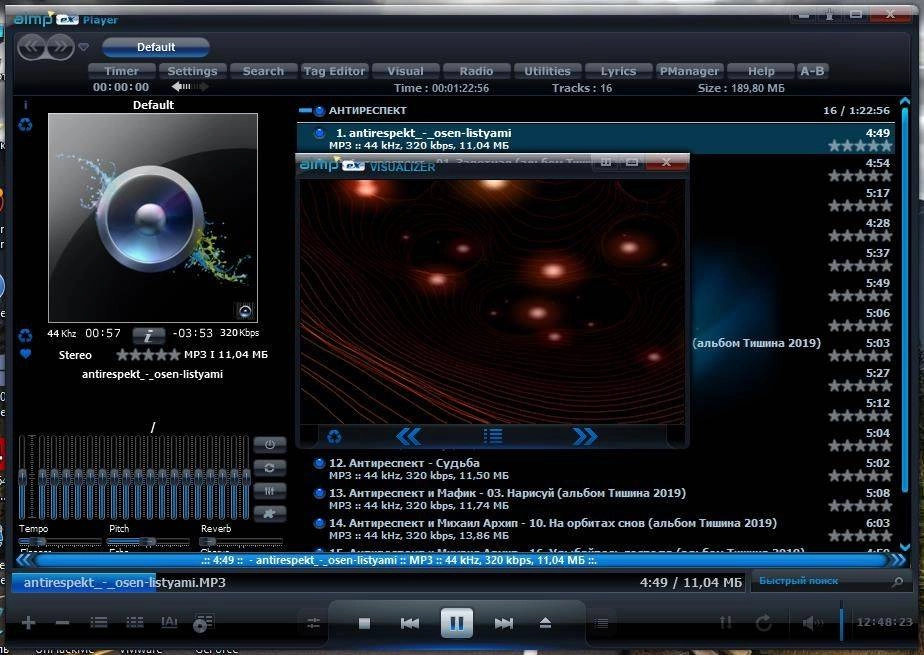
Task: Open the Settings tab
Action: click(192, 71)
